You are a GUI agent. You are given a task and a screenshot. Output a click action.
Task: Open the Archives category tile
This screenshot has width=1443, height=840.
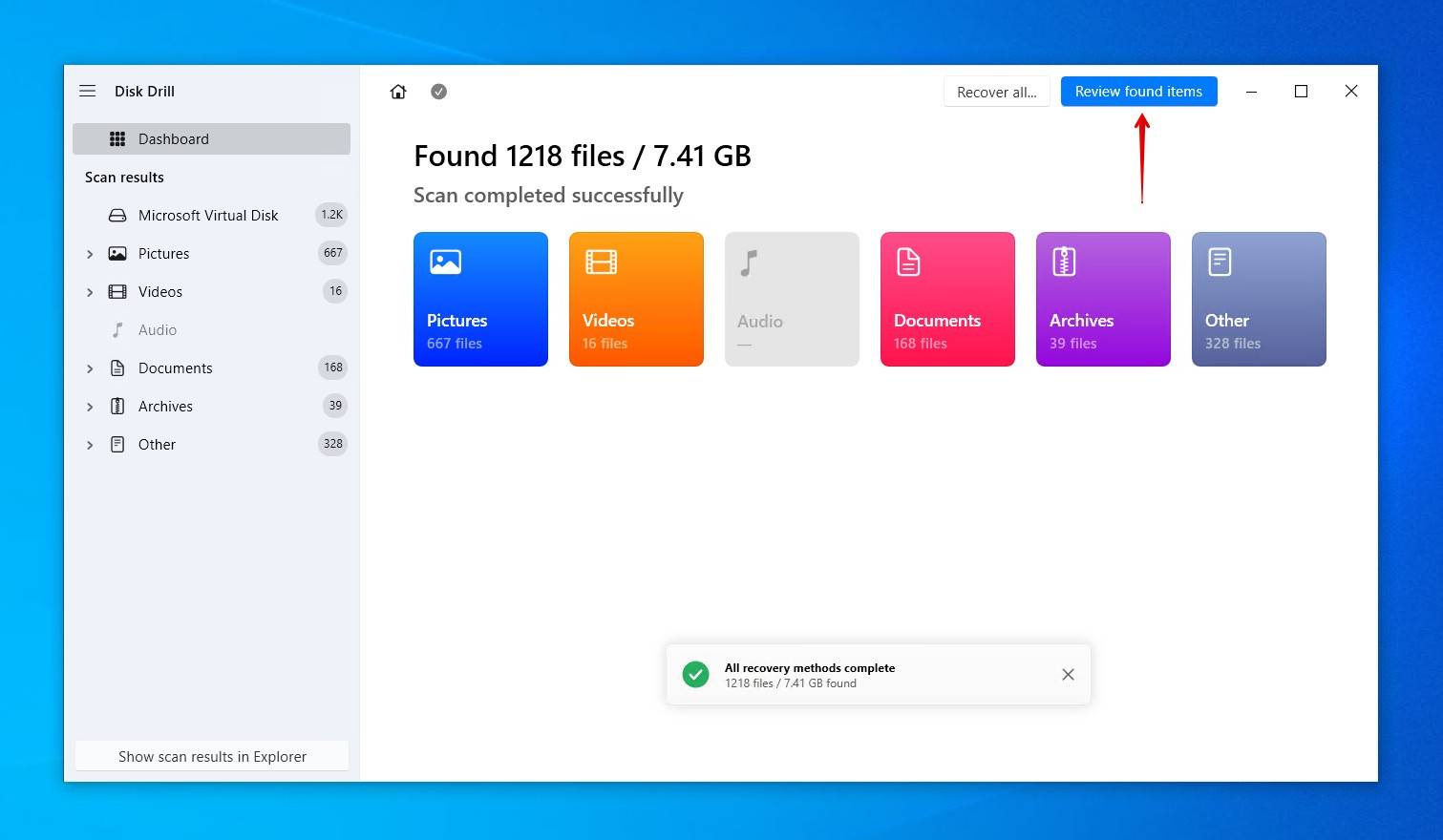point(1103,299)
